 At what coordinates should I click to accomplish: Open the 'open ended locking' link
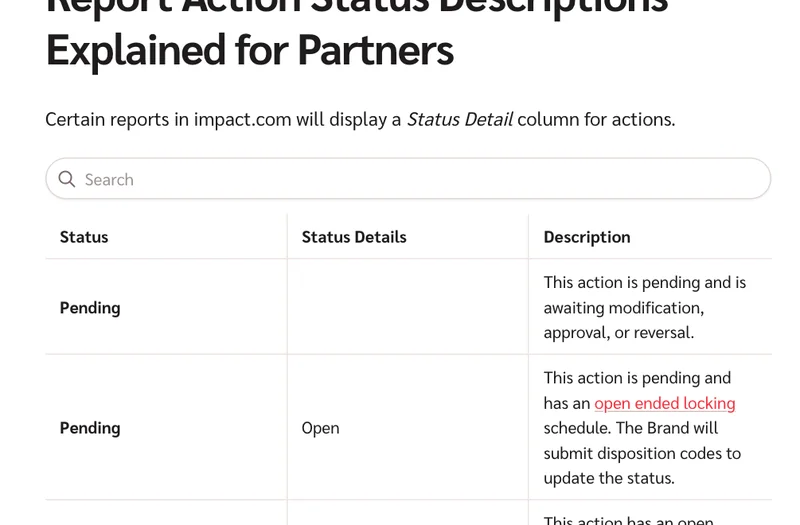664,403
